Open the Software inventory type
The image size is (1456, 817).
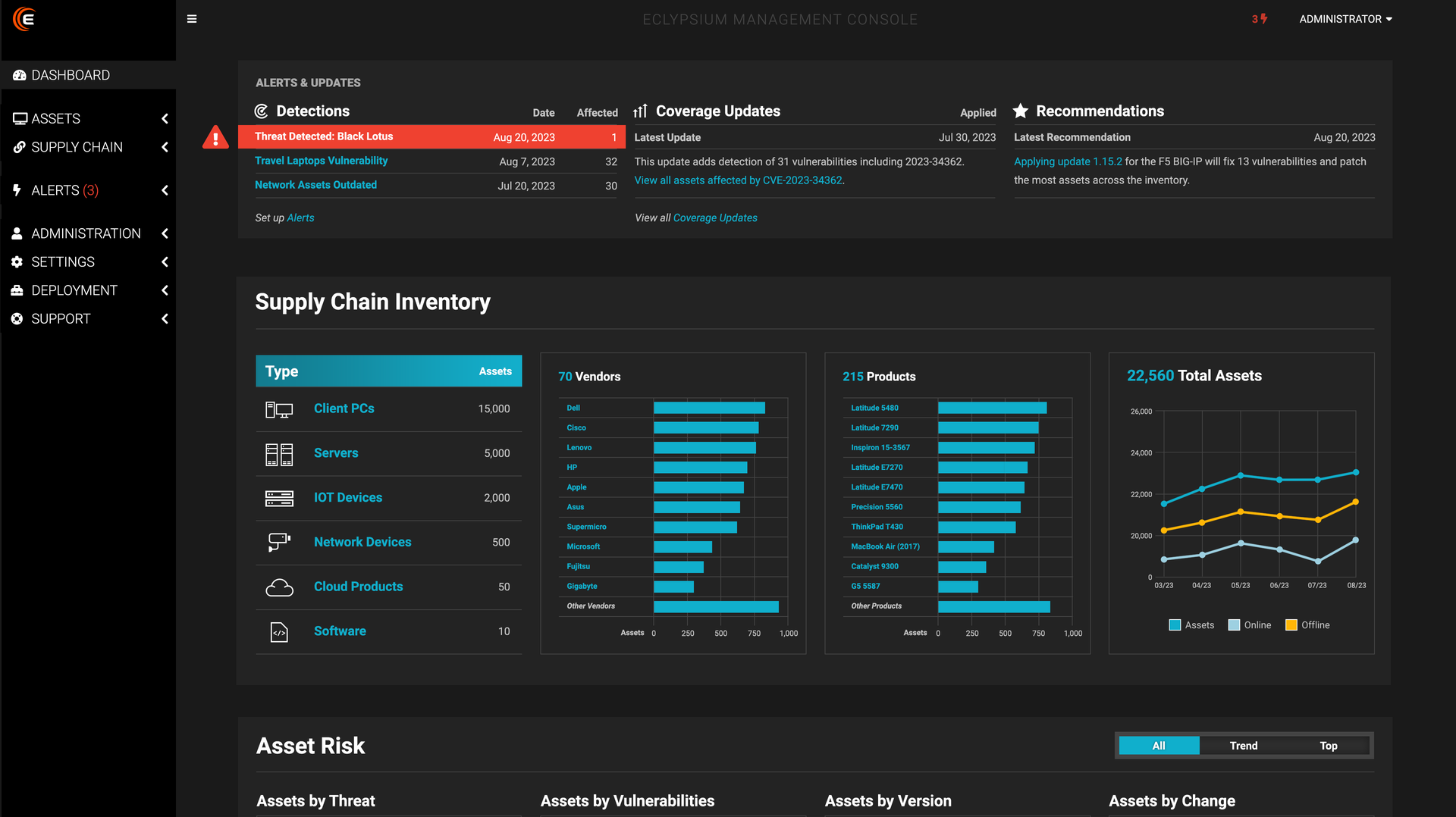340,631
